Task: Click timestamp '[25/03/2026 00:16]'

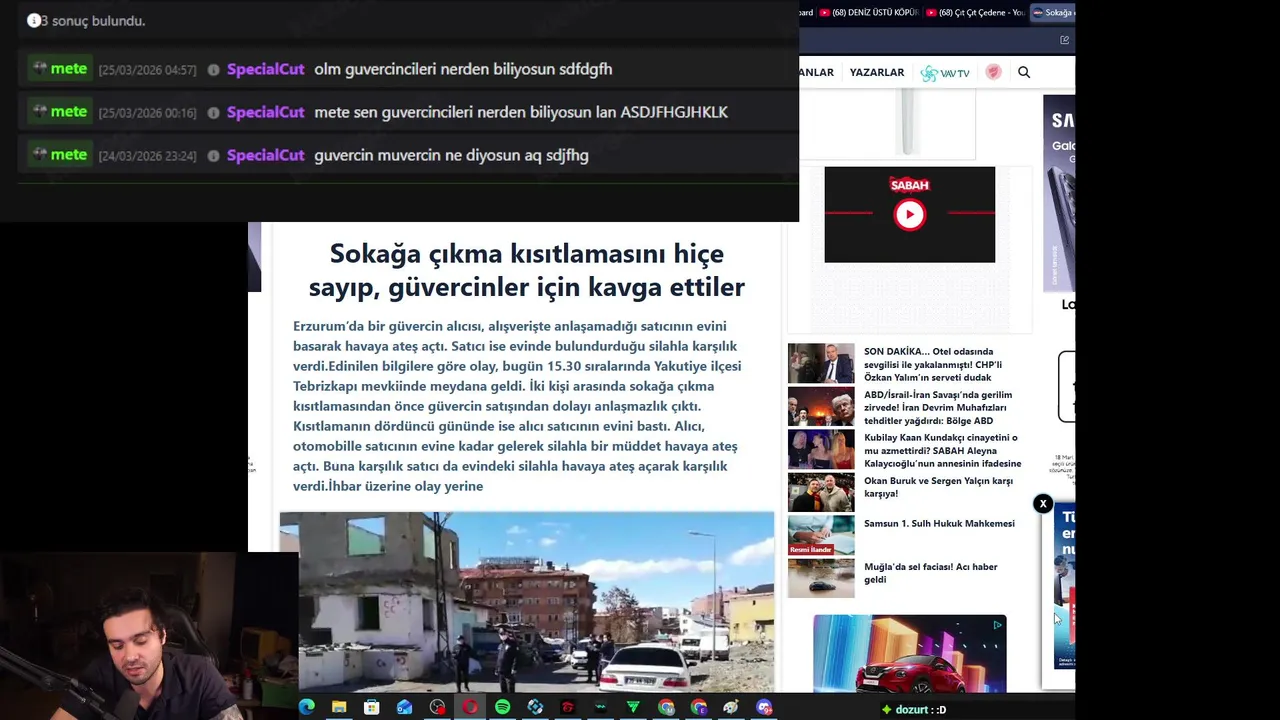Action: click(147, 113)
